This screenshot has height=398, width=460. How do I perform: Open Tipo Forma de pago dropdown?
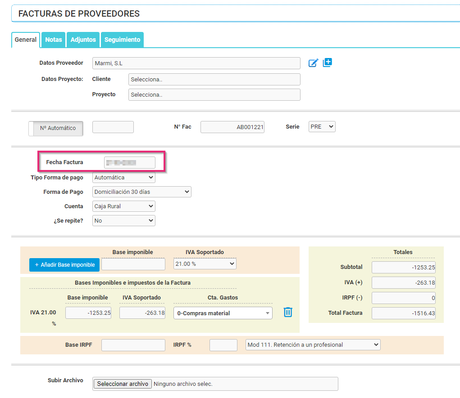pos(124,178)
